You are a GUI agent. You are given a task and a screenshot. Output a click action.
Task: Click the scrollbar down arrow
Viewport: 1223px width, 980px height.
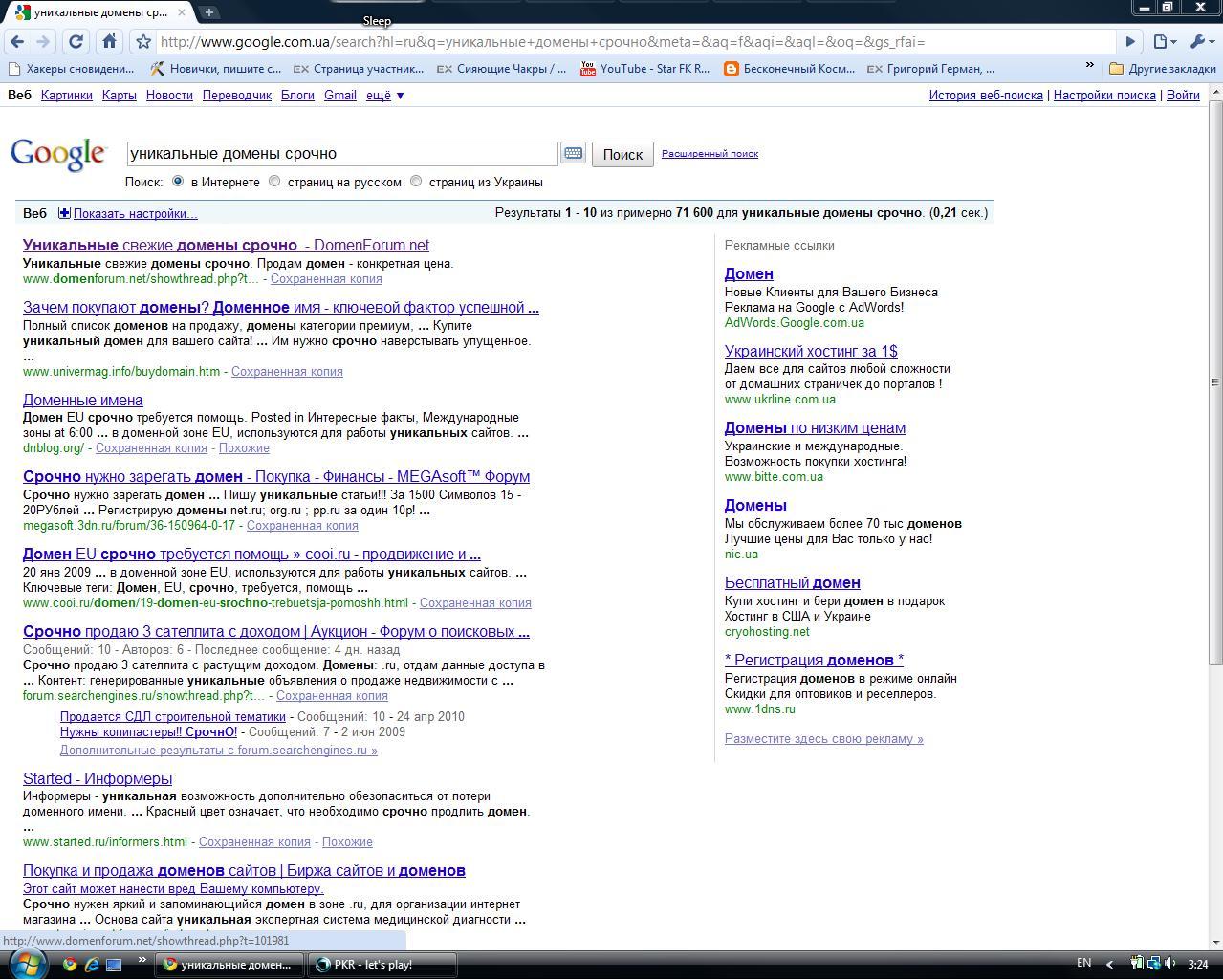[1215, 943]
